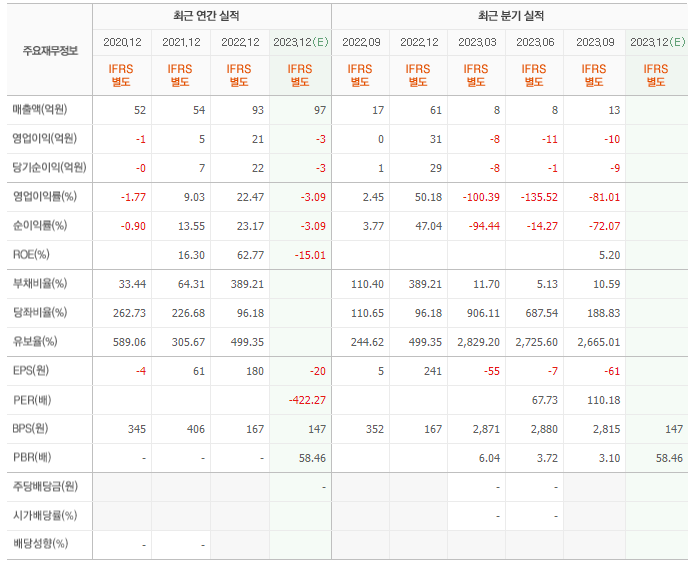
Task: Click the debt ratio value 110.40
Action: (367, 285)
